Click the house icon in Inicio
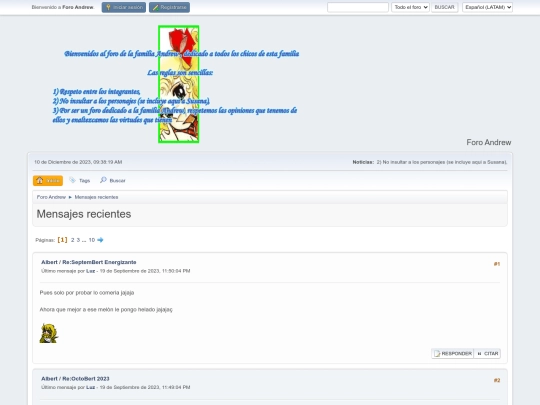540x405 pixels. (x=40, y=180)
